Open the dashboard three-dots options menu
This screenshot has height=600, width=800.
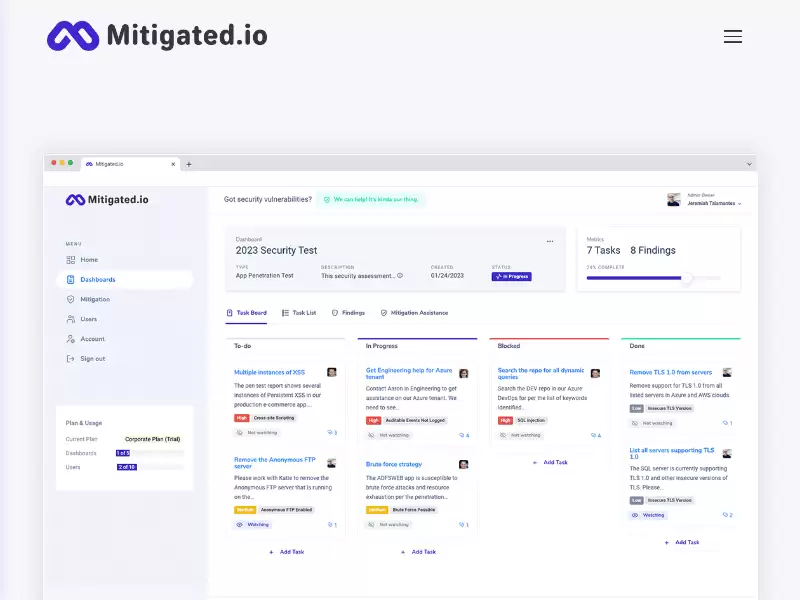click(550, 241)
